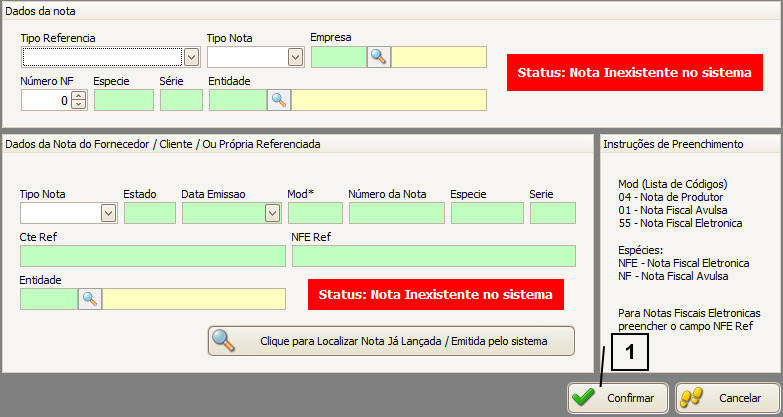Open the lower Entidade search magnifier below Cte Ref
Image resolution: width=783 pixels, height=417 pixels.
point(90,299)
